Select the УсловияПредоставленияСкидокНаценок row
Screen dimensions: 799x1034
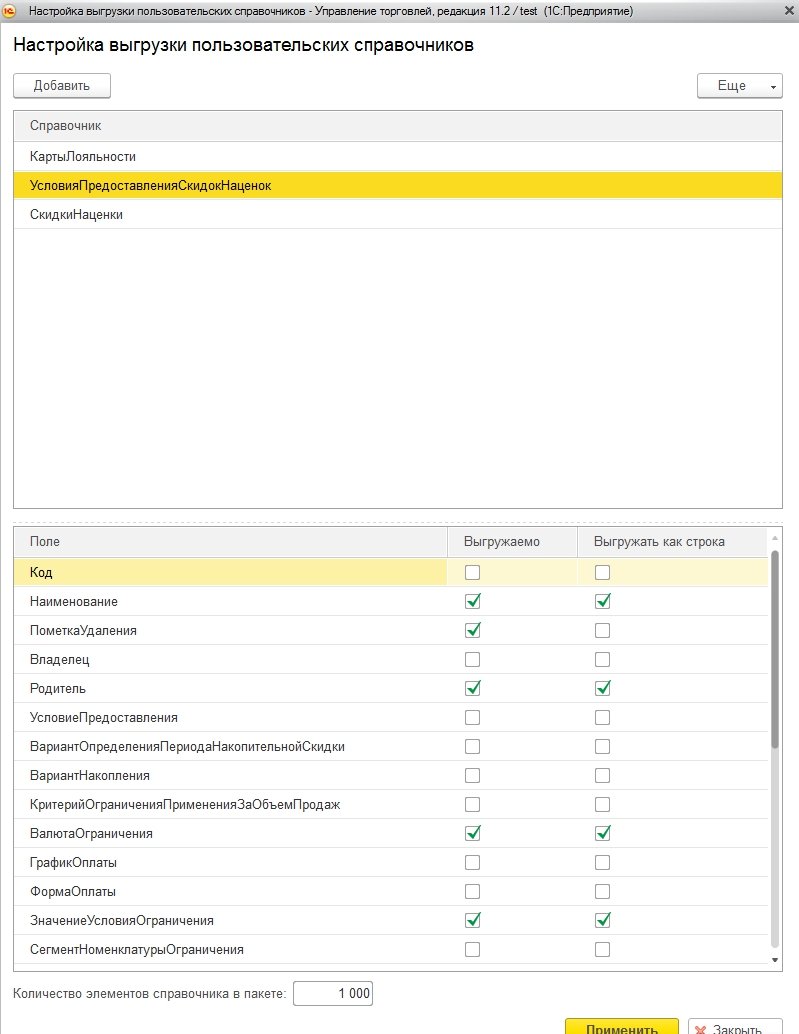click(398, 185)
